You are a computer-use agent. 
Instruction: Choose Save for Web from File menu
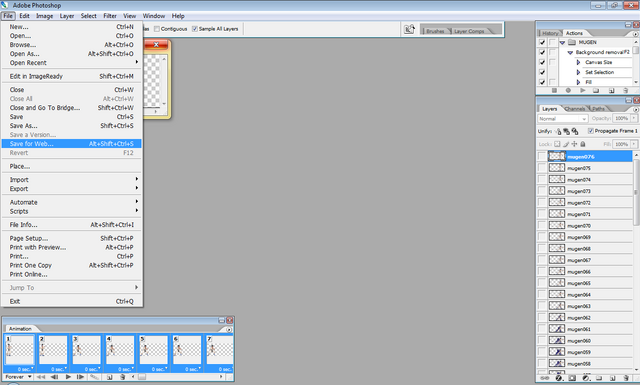(72, 144)
